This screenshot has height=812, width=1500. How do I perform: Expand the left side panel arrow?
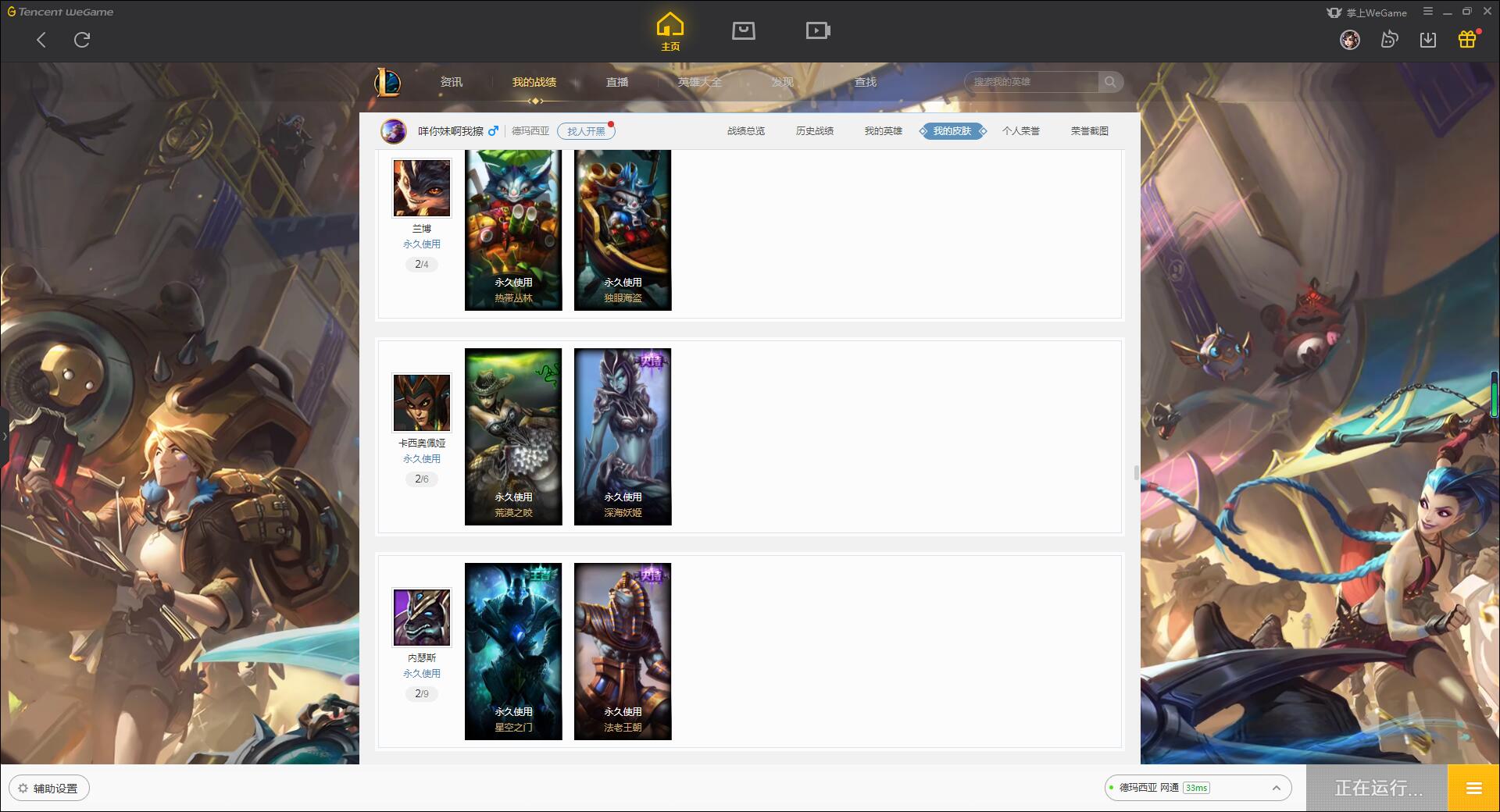(4, 436)
